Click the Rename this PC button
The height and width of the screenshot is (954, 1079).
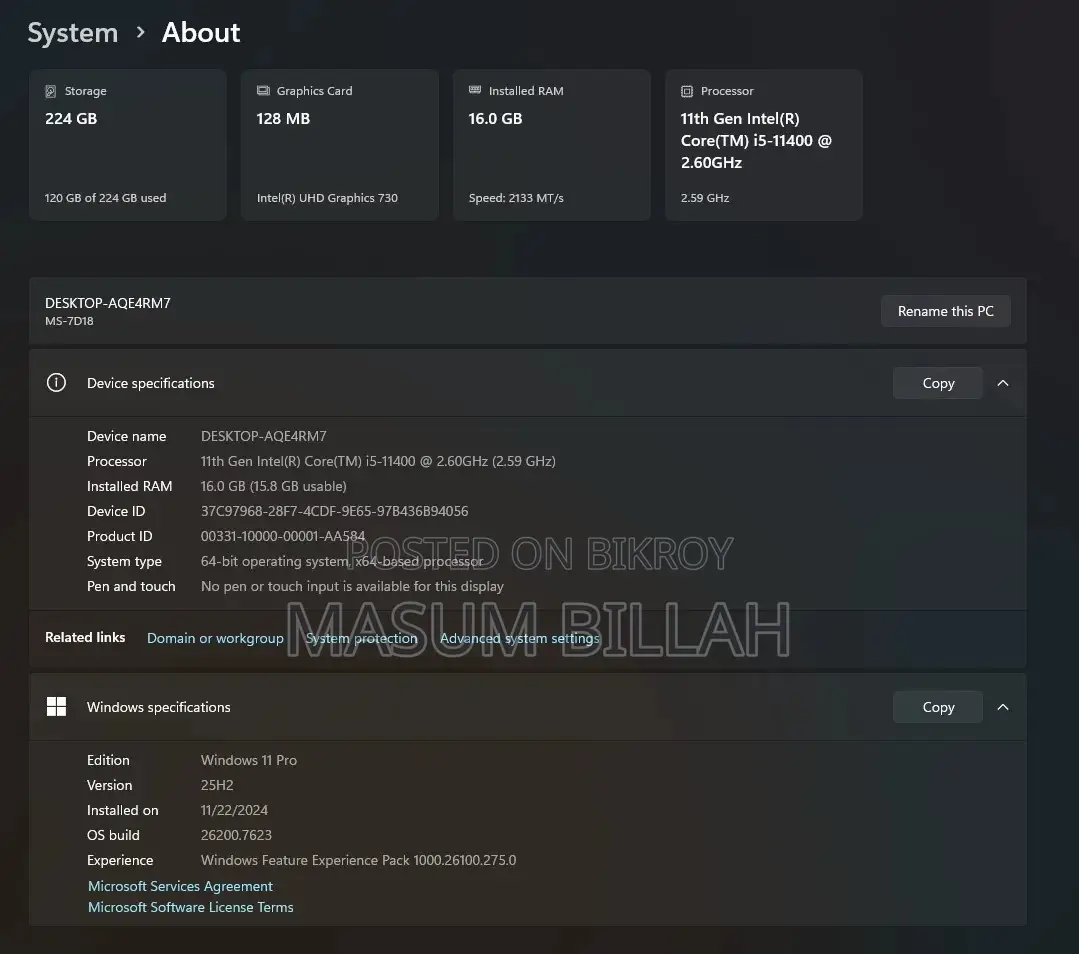pos(946,311)
